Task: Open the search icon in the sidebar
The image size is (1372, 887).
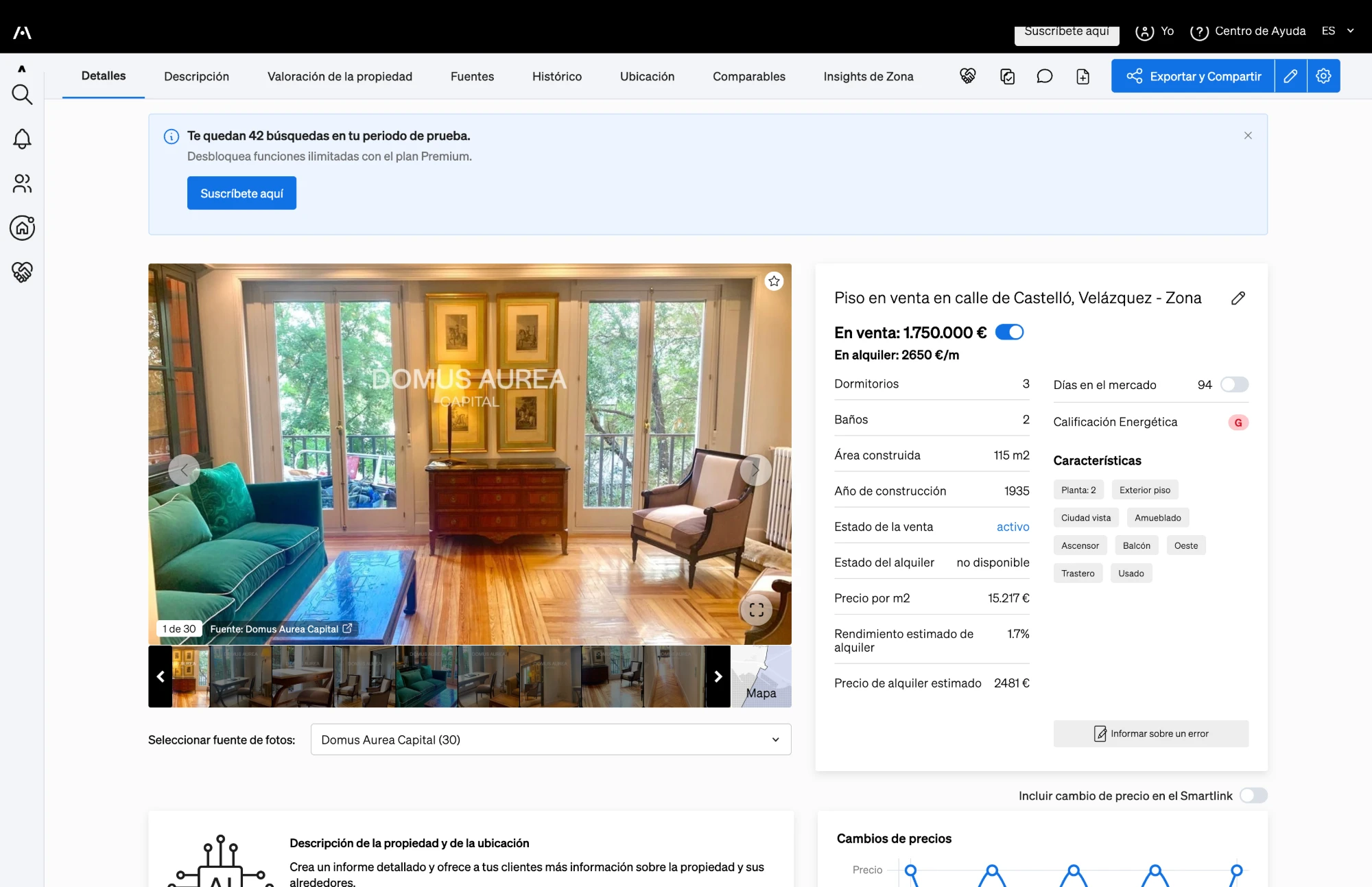Action: [x=22, y=95]
